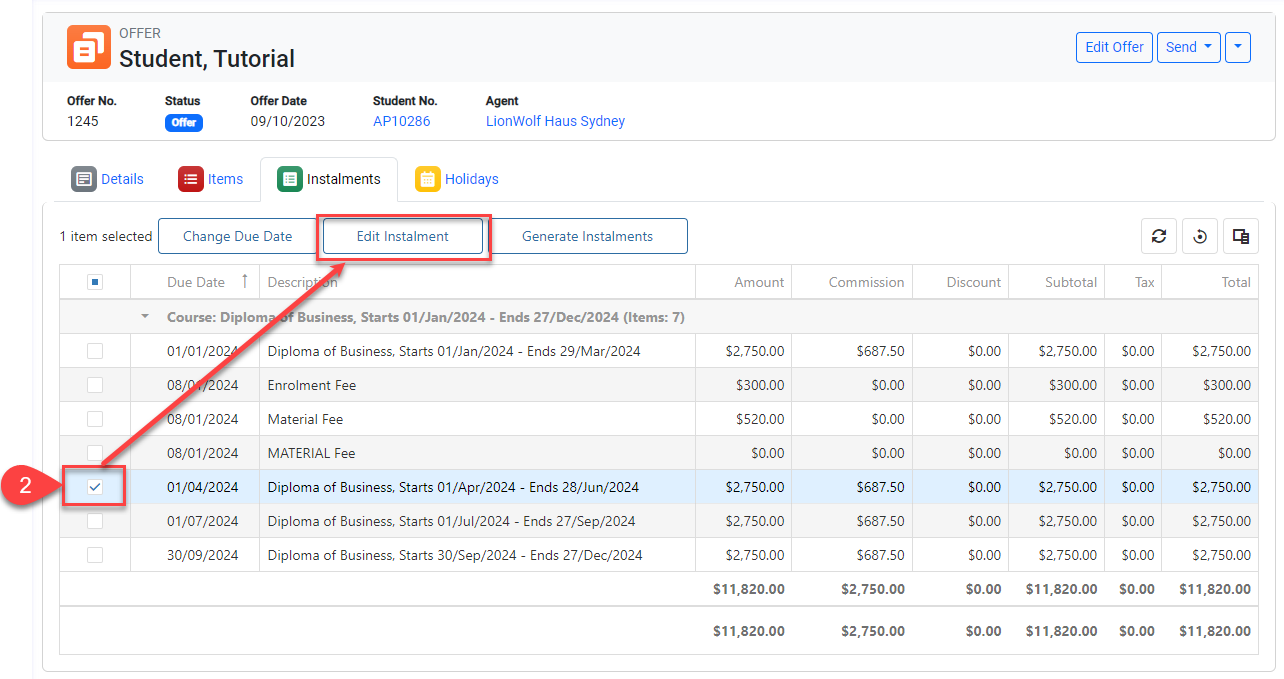1284x679 pixels.
Task: Open the column chooser icon
Action: tap(1241, 236)
